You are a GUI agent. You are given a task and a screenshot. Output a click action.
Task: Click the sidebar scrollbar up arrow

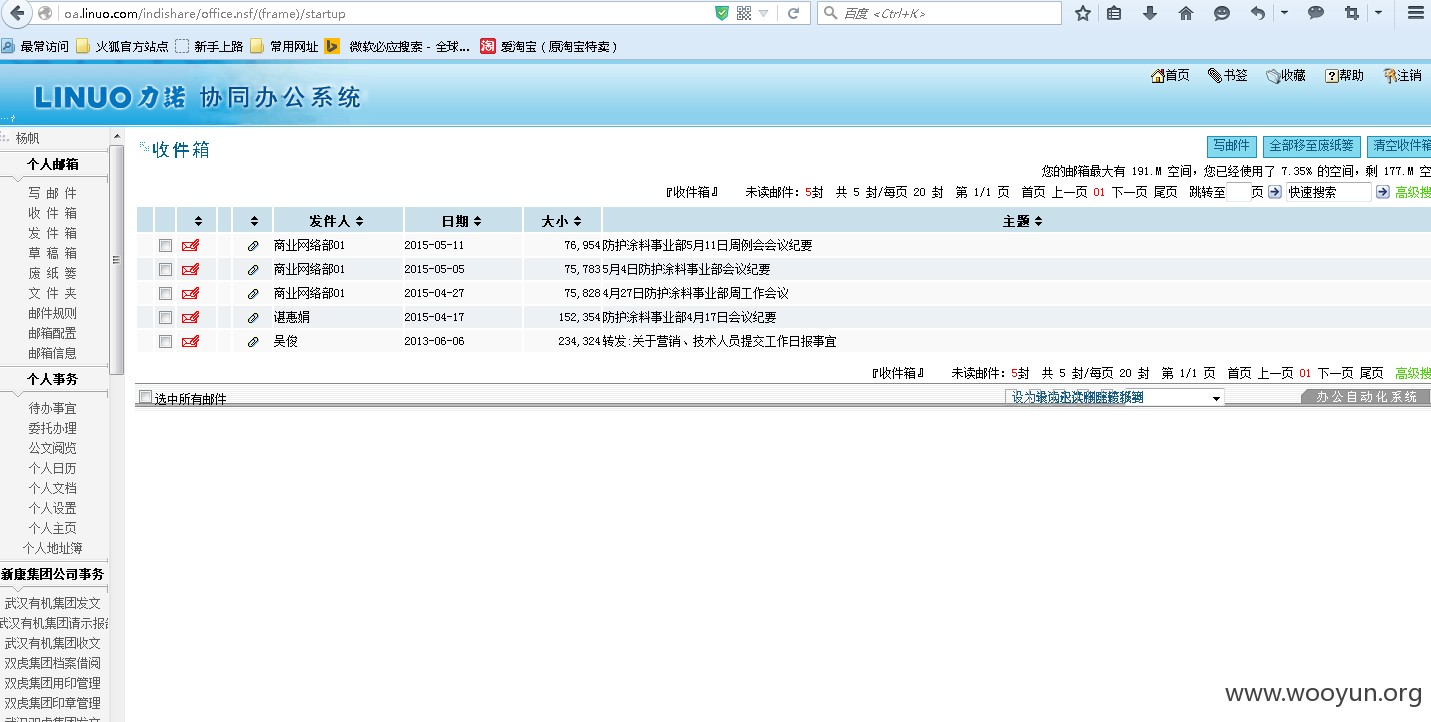click(116, 136)
